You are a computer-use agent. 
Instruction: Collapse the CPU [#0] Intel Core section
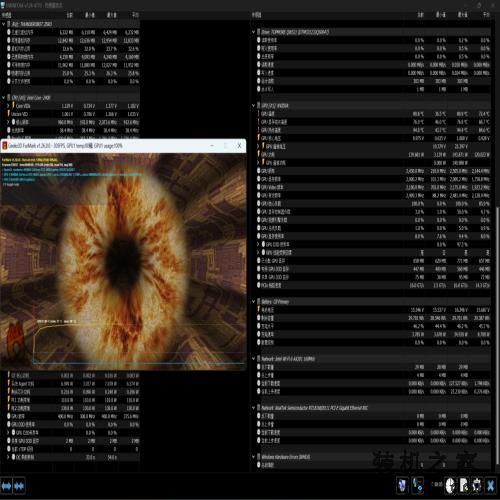coord(4,98)
